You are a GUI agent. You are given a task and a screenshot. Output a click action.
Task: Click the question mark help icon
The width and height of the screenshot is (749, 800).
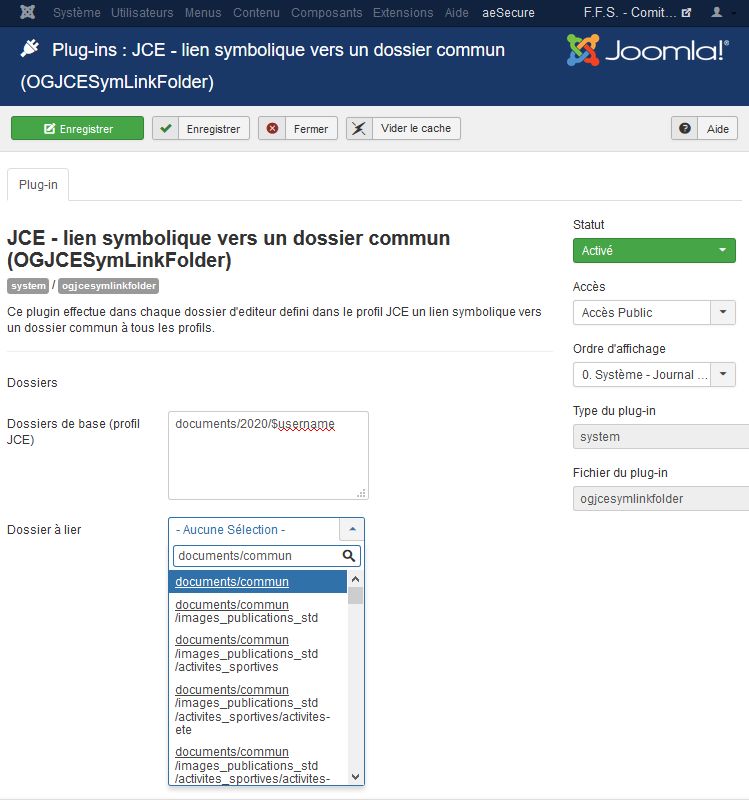pos(685,129)
